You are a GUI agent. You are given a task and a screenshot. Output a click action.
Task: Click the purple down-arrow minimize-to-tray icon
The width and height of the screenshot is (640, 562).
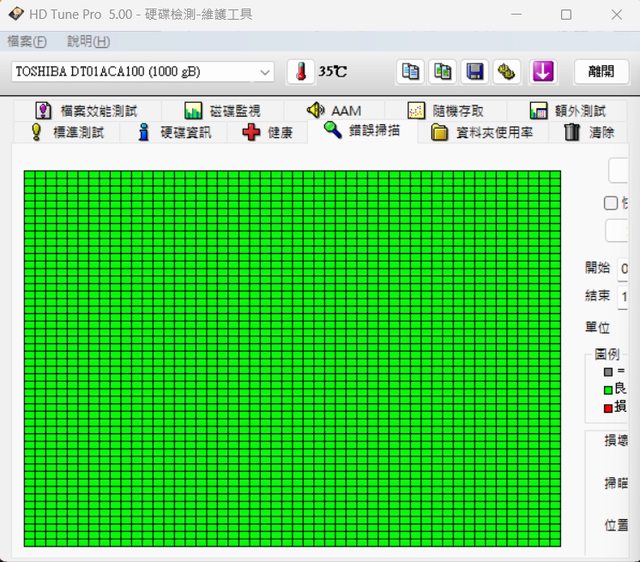(x=543, y=72)
